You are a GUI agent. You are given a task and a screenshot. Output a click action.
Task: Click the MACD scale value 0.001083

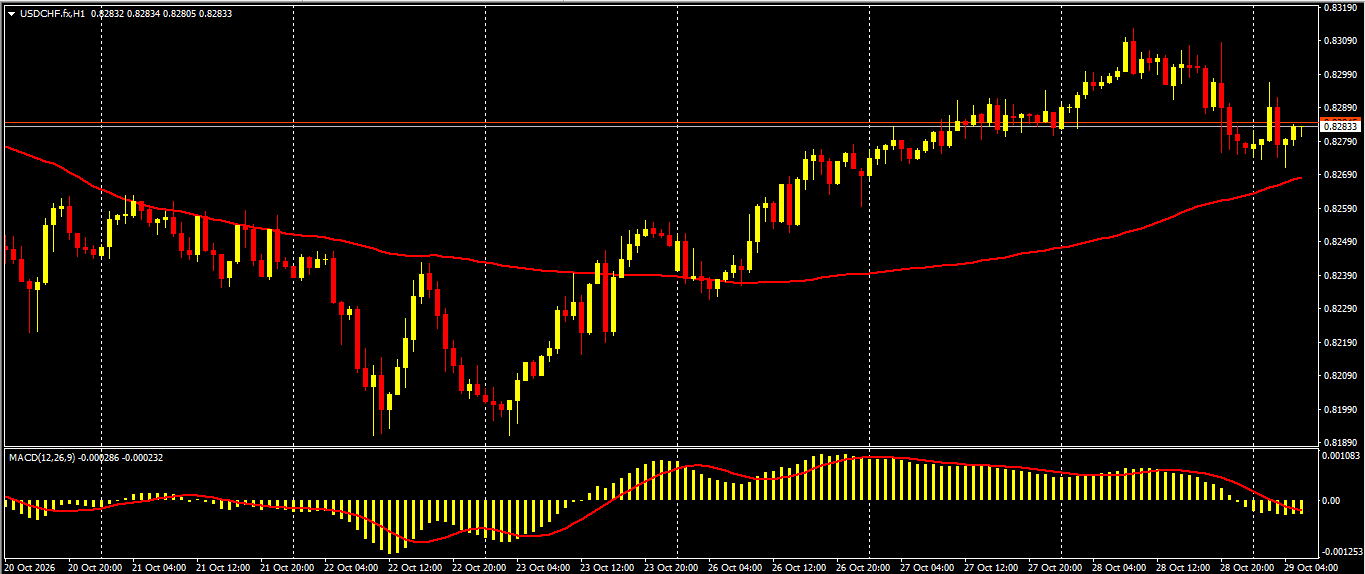click(x=1340, y=456)
